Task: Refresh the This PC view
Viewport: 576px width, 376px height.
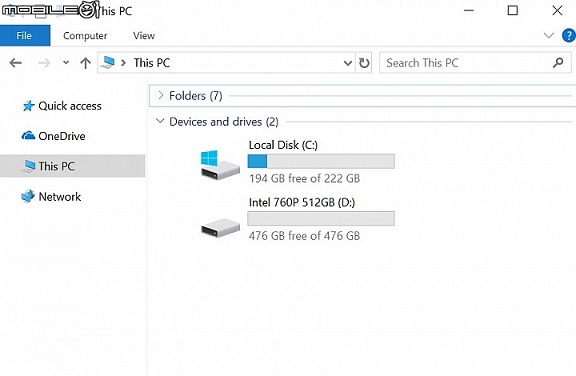Action: tap(364, 63)
